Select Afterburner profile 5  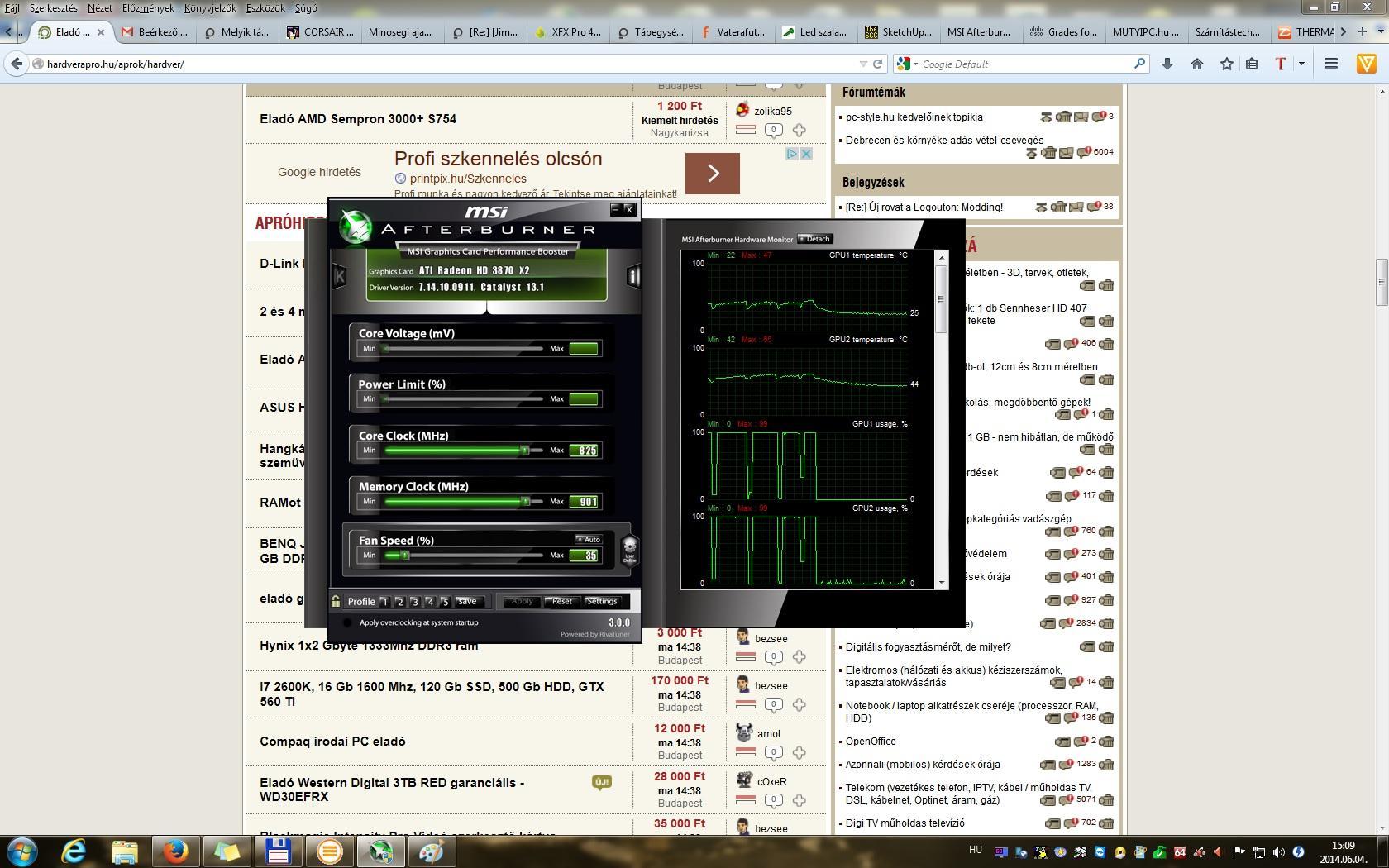[445, 602]
